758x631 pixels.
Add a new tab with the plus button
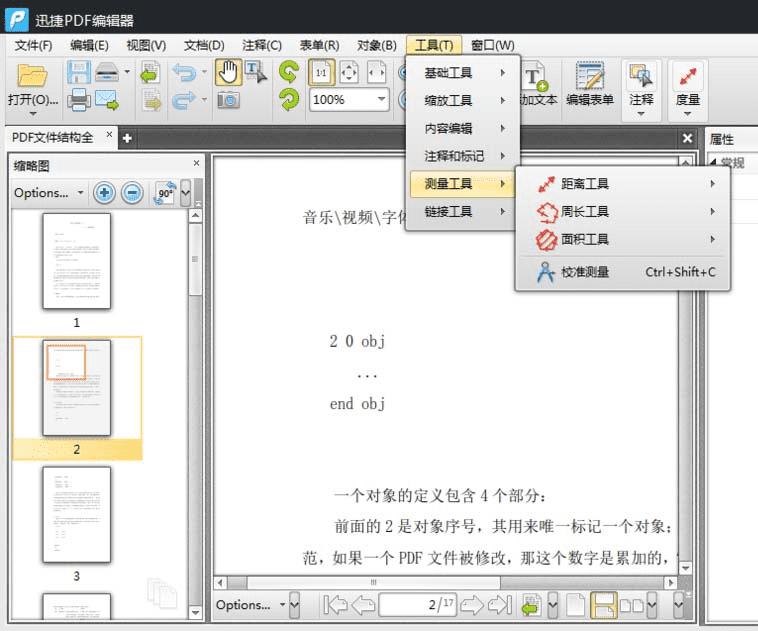[x=127, y=138]
